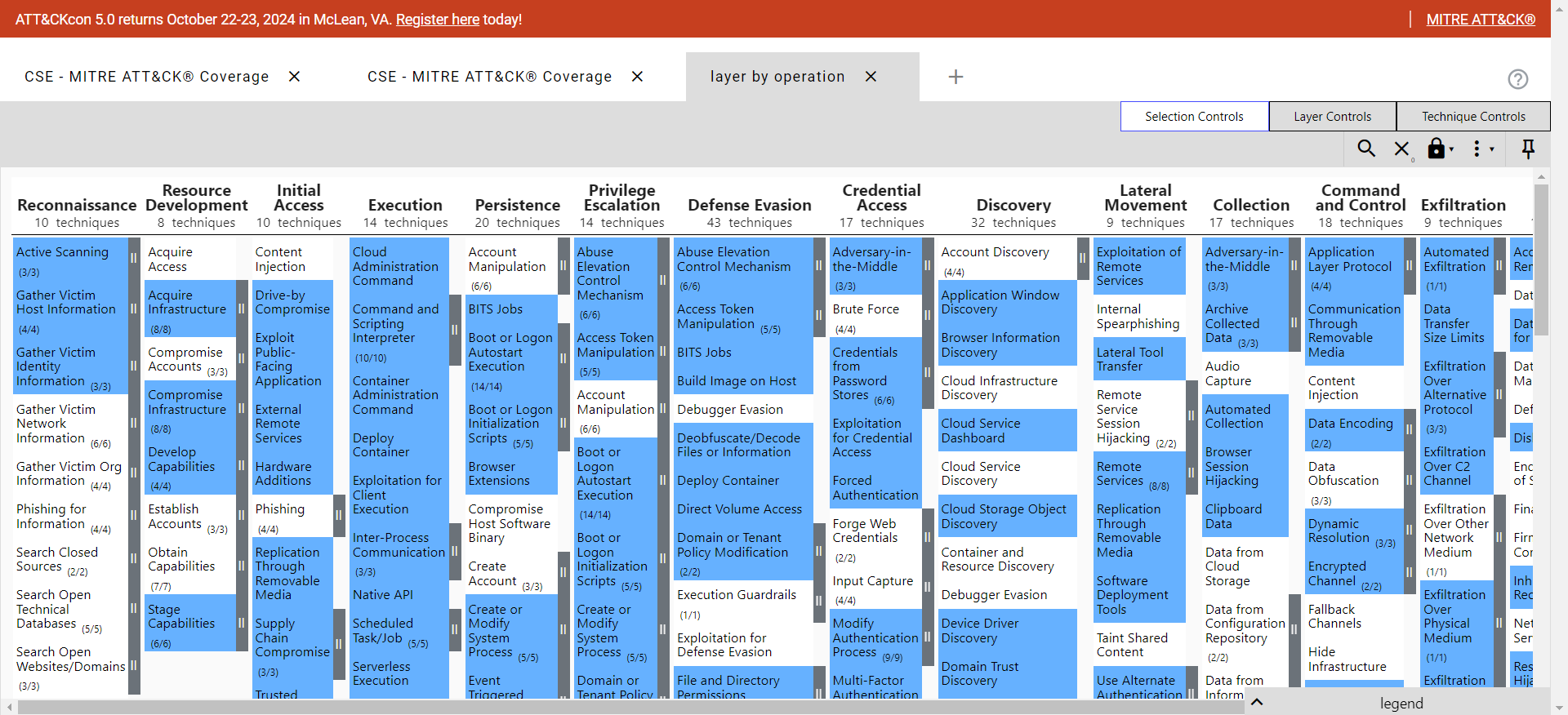Switch to second CSE - MITRE ATT&CK Coverage tab
This screenshot has width=1568, height=715.
[490, 77]
